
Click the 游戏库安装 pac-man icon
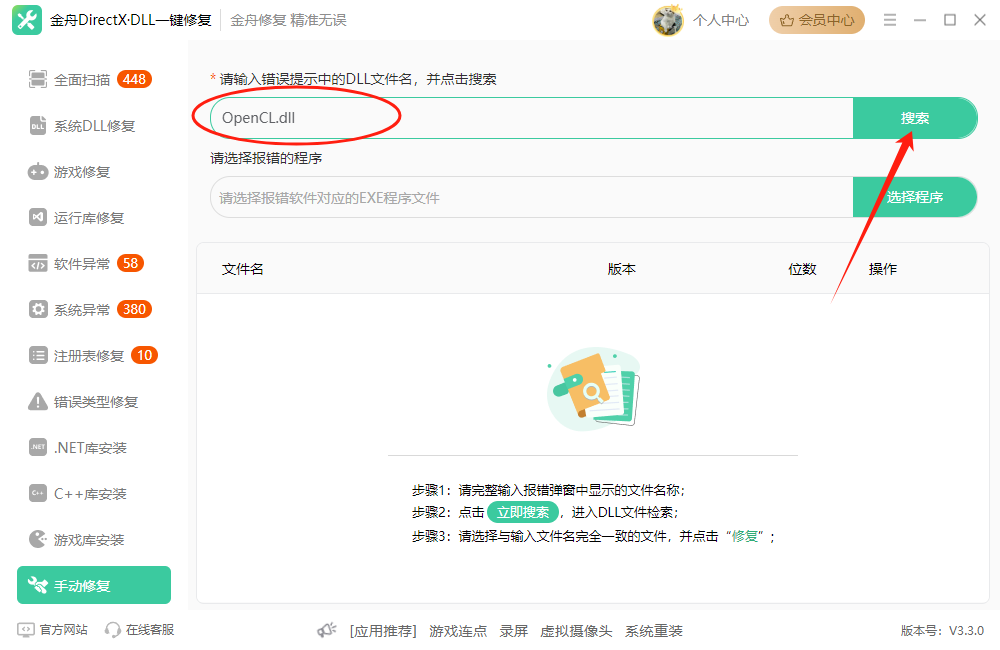(x=38, y=539)
